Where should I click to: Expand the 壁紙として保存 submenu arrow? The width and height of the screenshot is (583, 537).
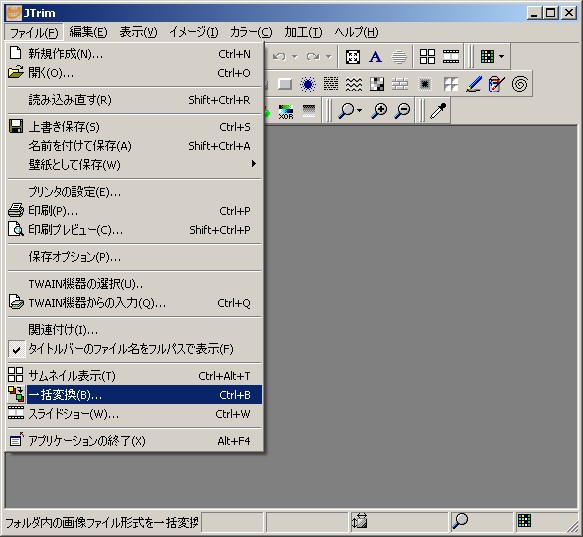click(x=254, y=164)
